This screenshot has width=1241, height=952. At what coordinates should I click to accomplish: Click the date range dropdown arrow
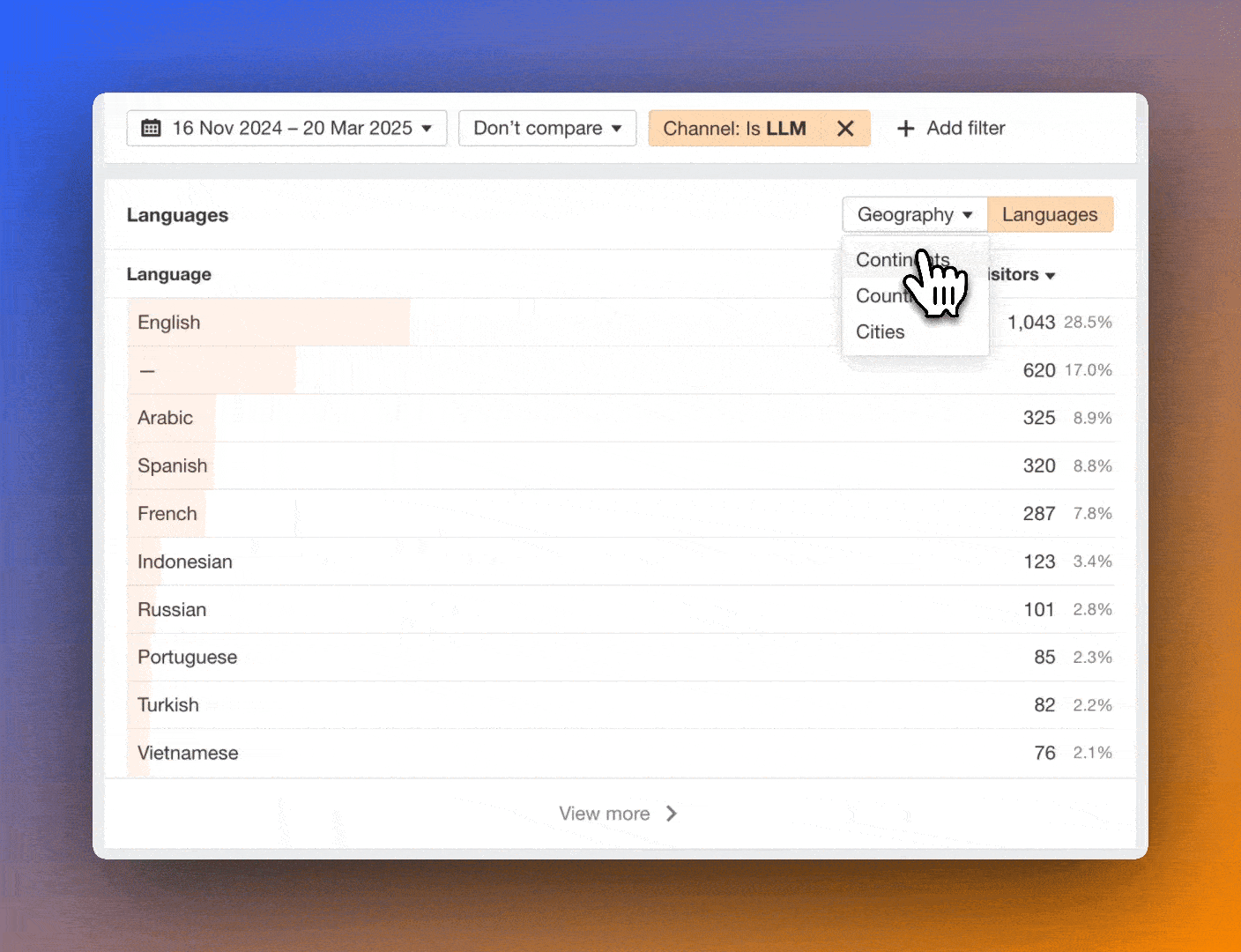427,128
